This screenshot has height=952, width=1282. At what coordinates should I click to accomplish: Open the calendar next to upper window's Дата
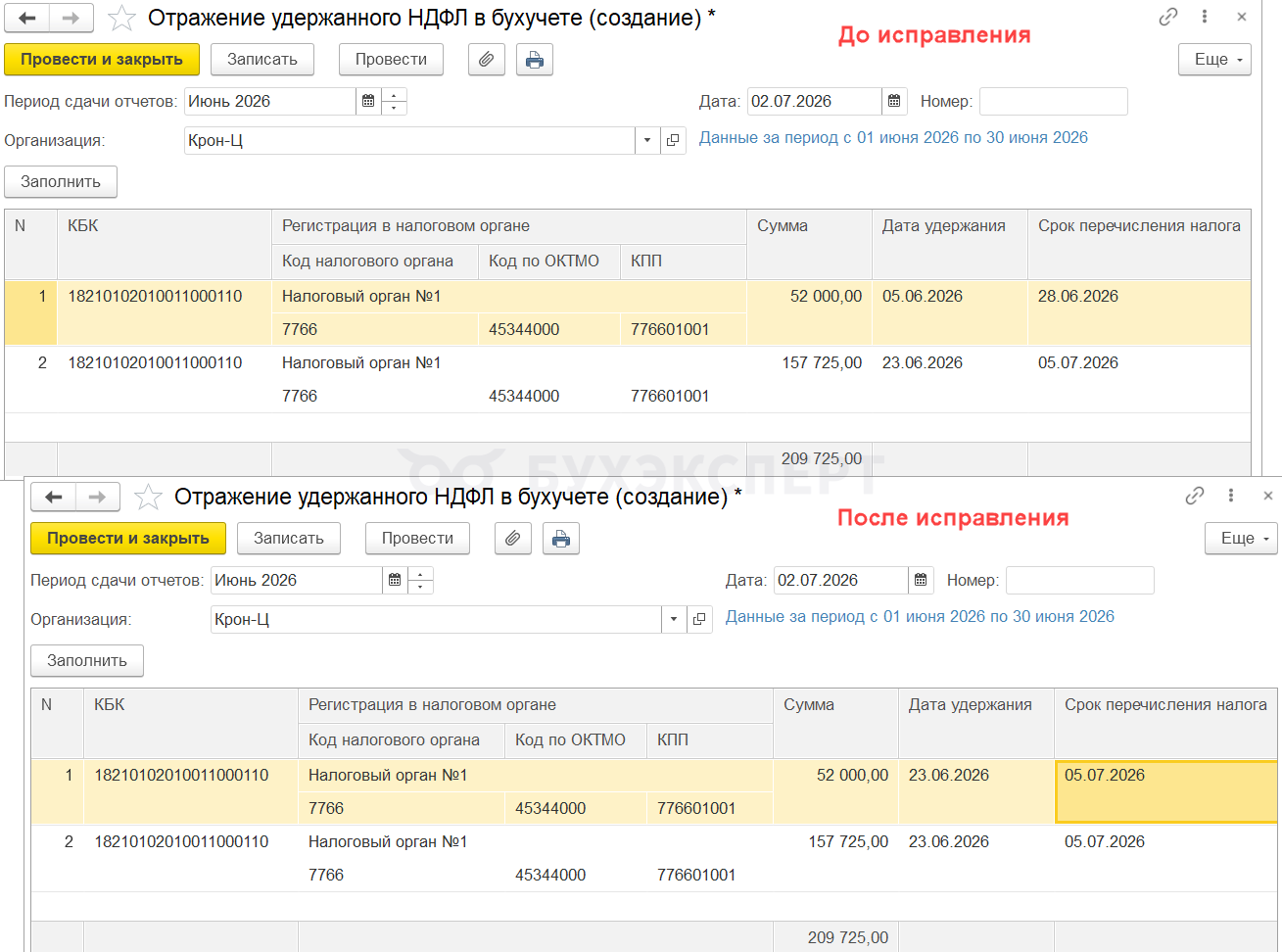tap(894, 102)
